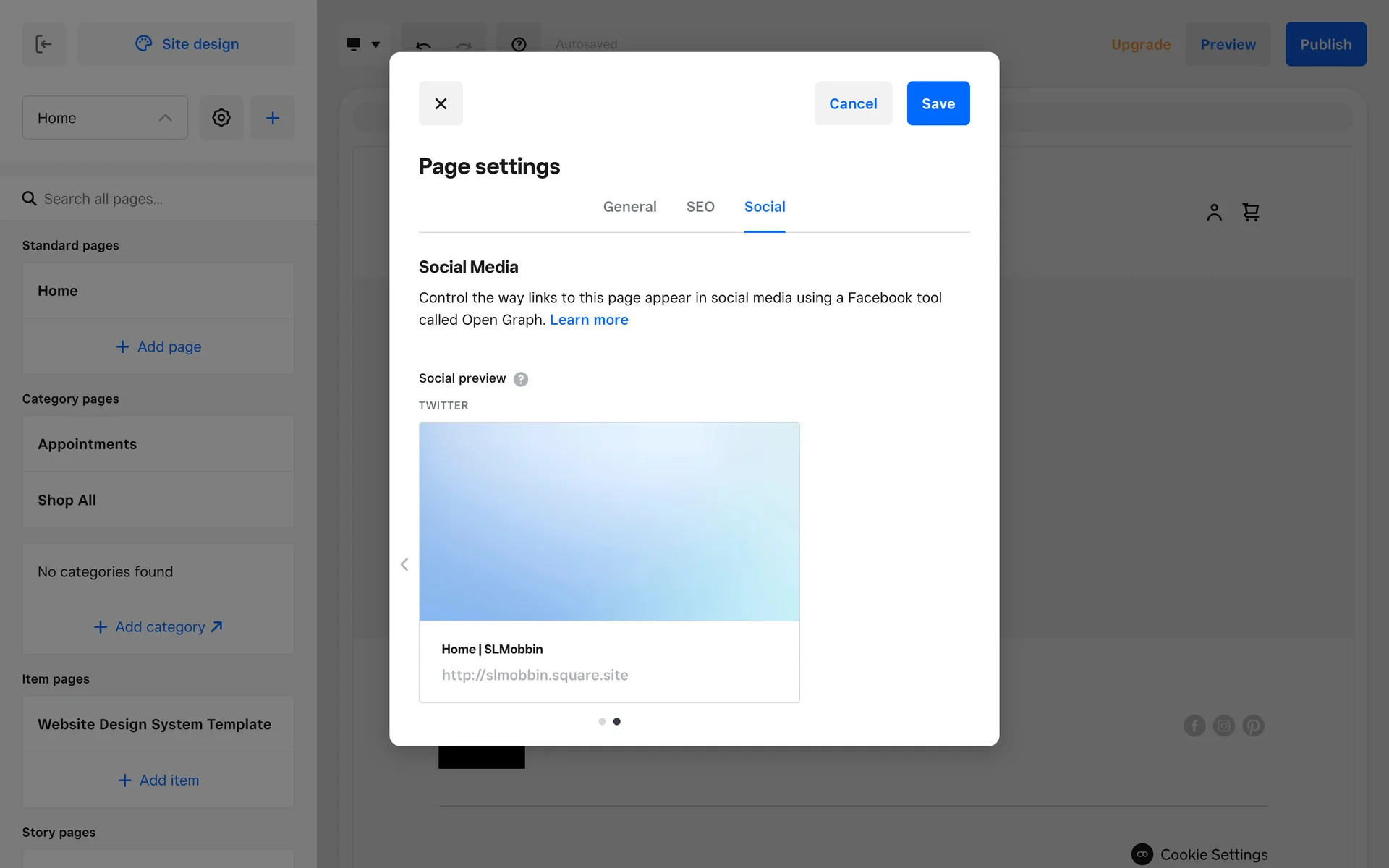Viewport: 1389px width, 868px height.
Task: Open the device view dropdown arrow
Action: 375,44
